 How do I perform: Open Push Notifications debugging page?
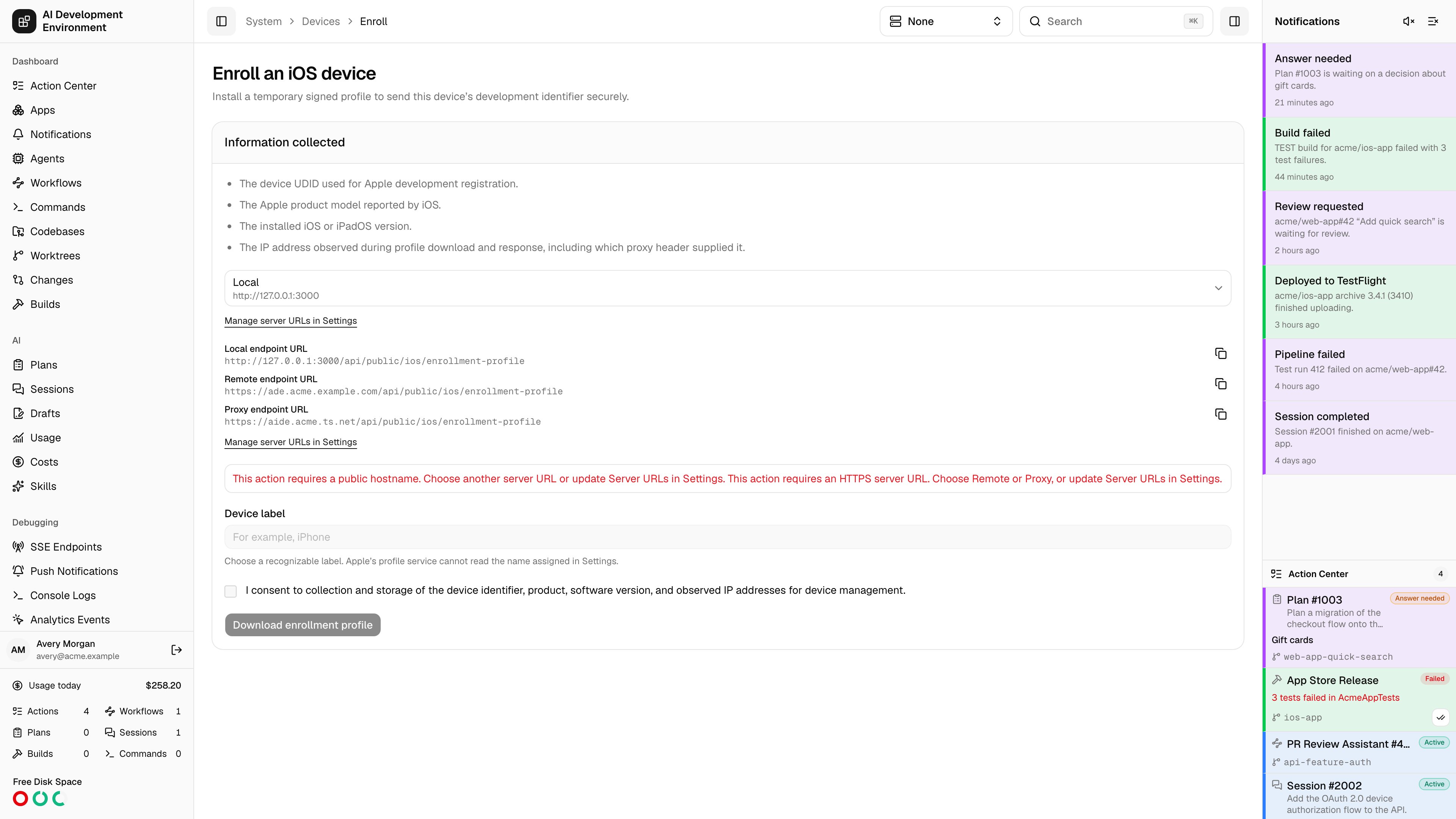[97, 571]
